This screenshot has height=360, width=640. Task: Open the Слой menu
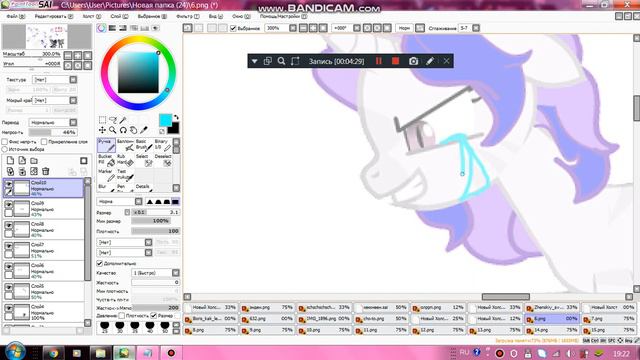pos(119,16)
